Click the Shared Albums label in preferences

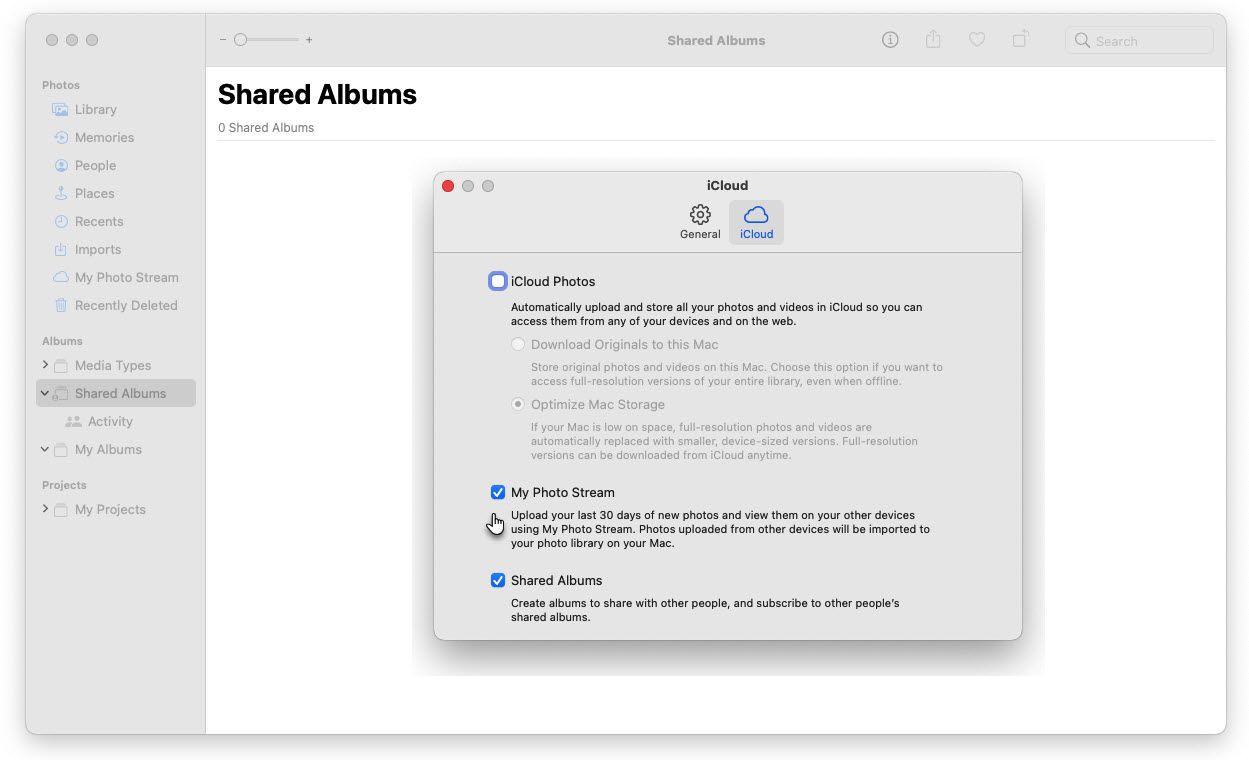pyautogui.click(x=556, y=581)
